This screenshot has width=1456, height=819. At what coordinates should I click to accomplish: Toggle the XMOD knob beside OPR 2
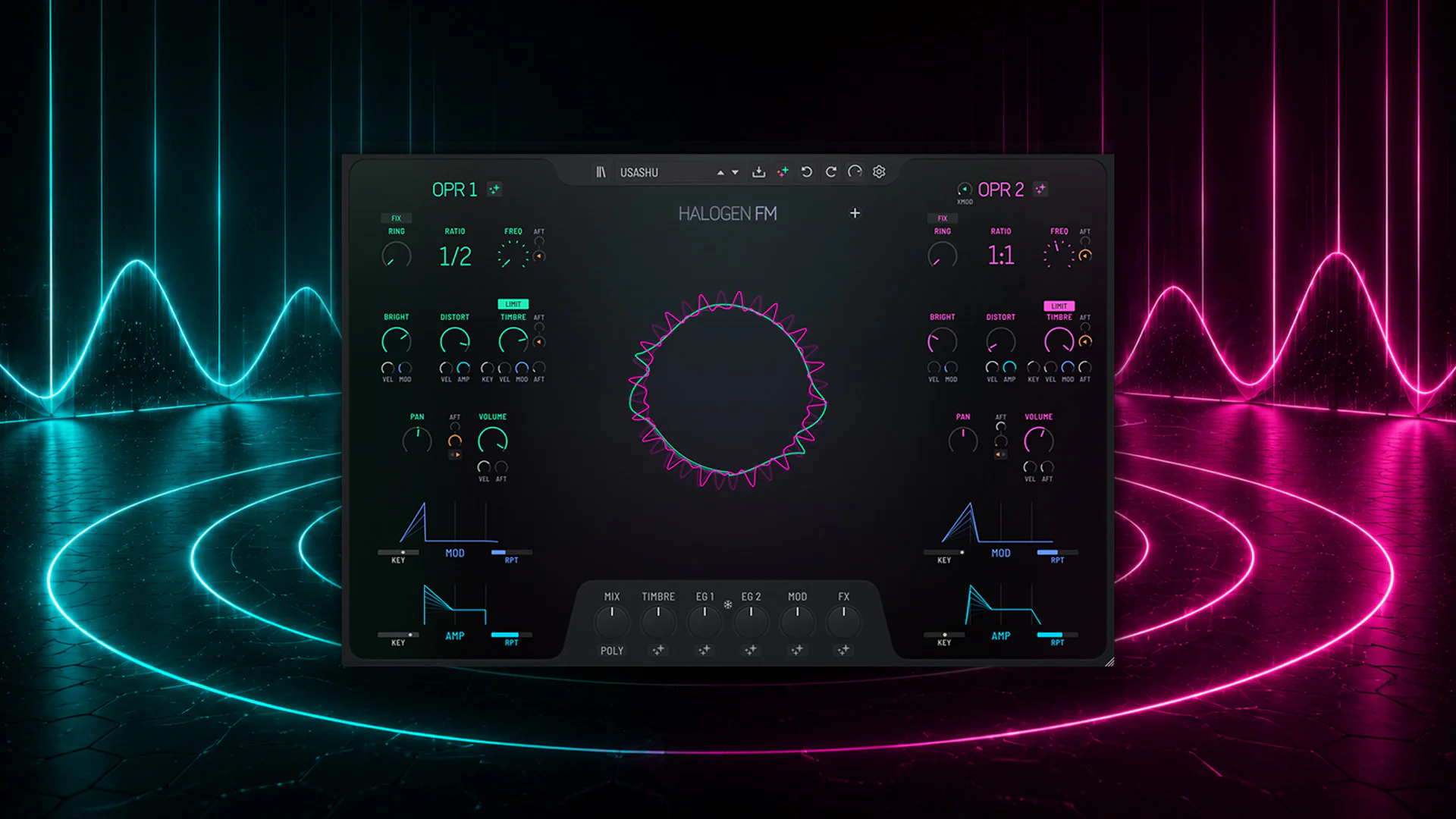pyautogui.click(x=965, y=190)
